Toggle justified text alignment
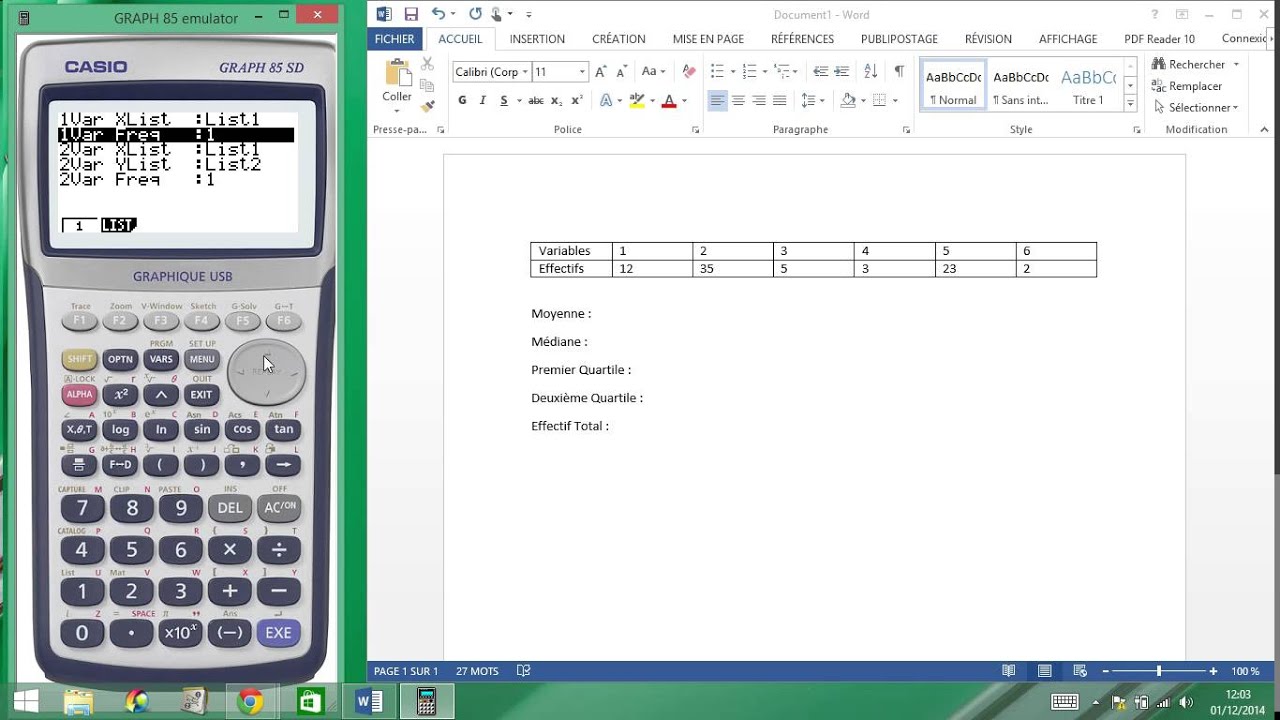This screenshot has height=720, width=1280. 780,100
